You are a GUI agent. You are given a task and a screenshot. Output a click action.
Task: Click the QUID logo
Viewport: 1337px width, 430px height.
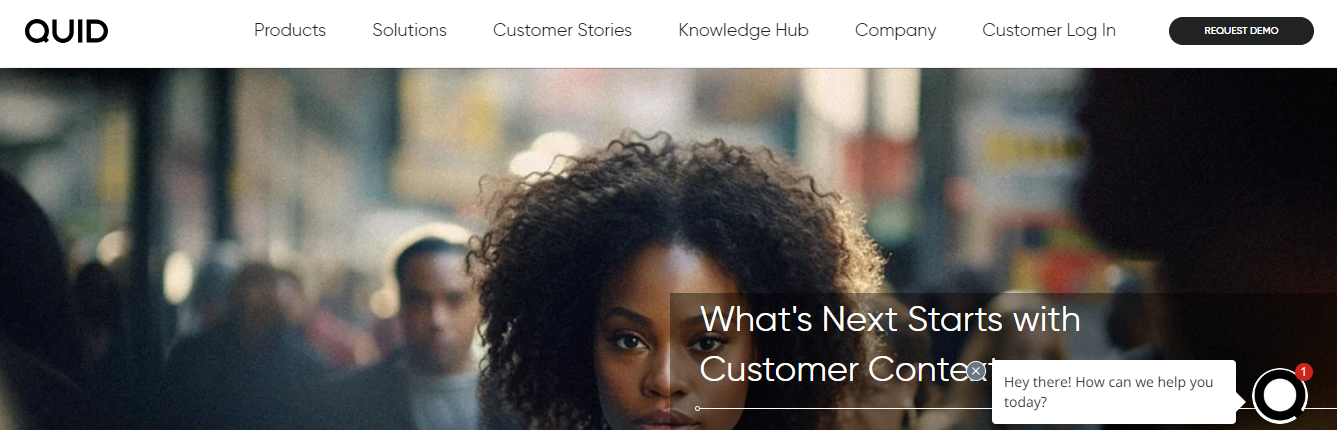(x=66, y=31)
